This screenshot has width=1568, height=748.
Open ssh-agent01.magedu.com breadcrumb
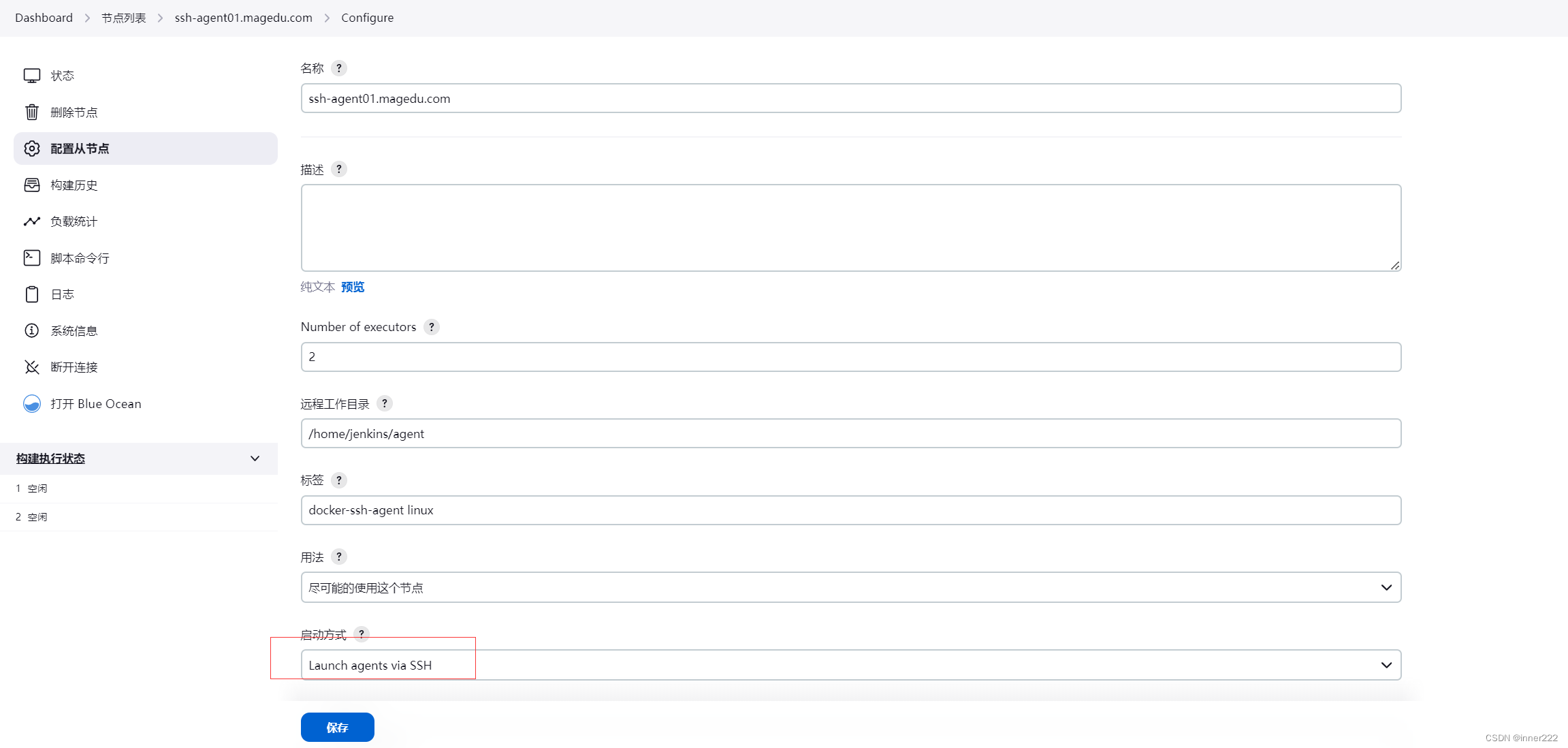tap(244, 18)
